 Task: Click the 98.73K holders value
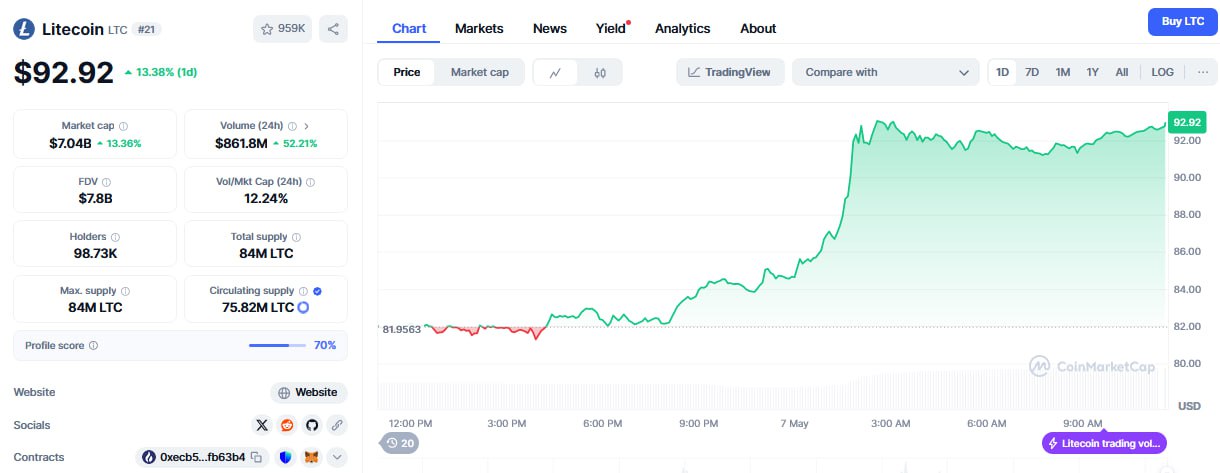point(95,253)
